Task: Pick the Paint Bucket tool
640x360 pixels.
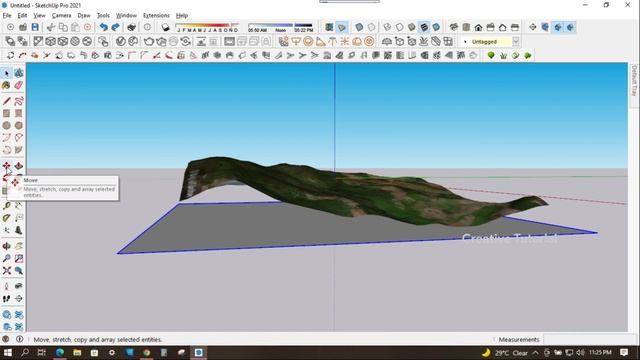Action: click(x=7, y=85)
